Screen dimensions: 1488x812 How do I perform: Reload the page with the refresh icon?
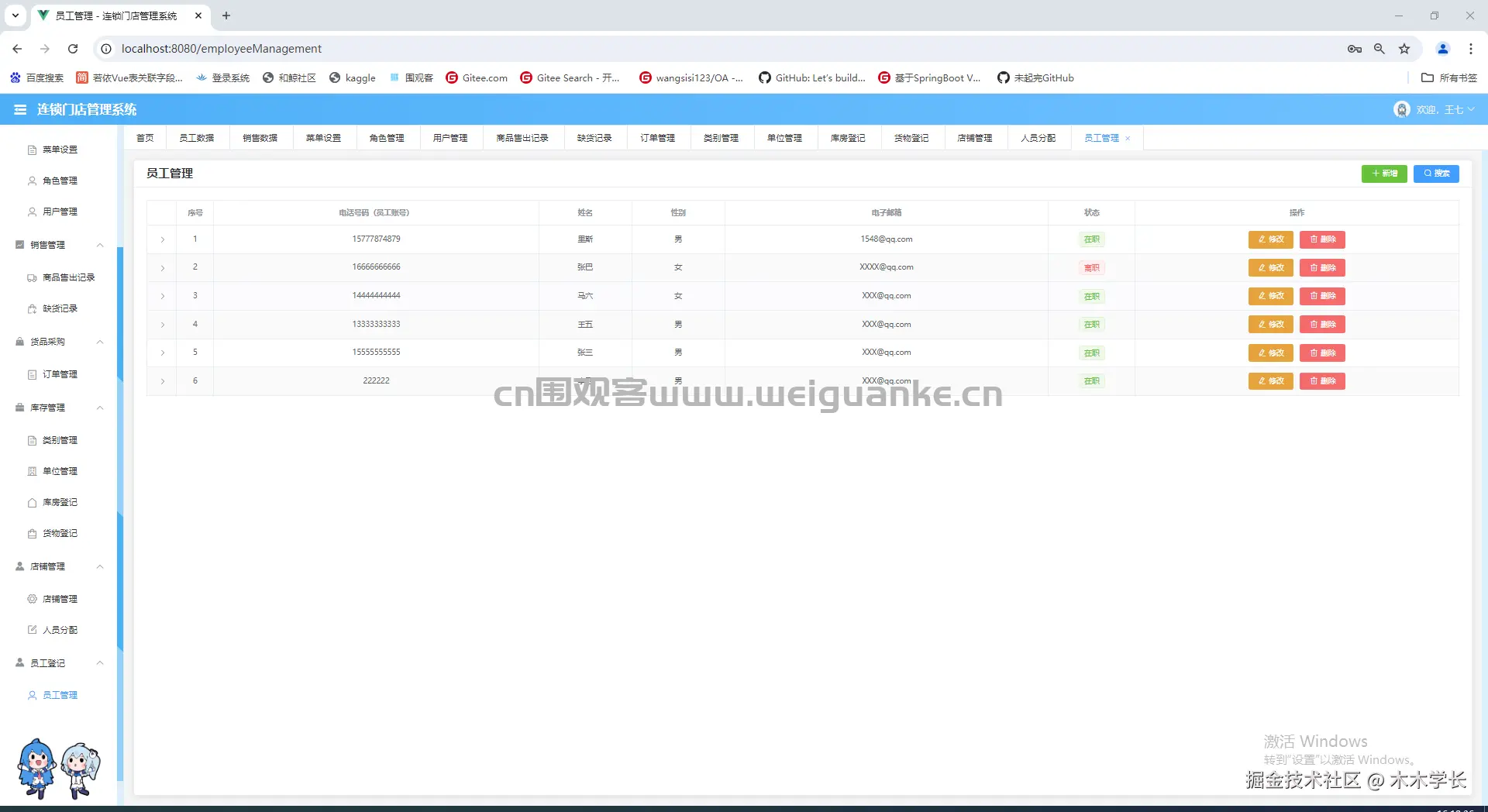[x=73, y=49]
